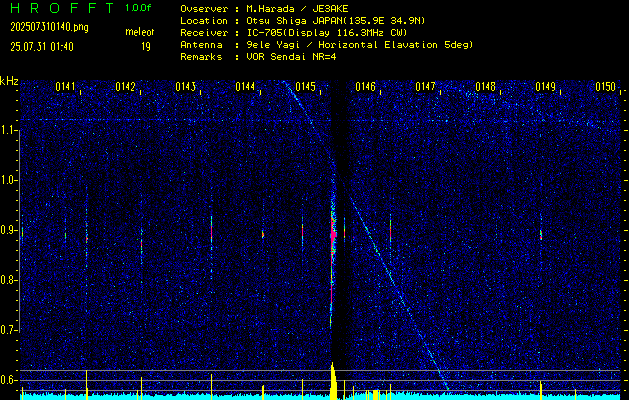The image size is (629, 400).
Task: Click the 0147 time marker
Action: (426, 87)
